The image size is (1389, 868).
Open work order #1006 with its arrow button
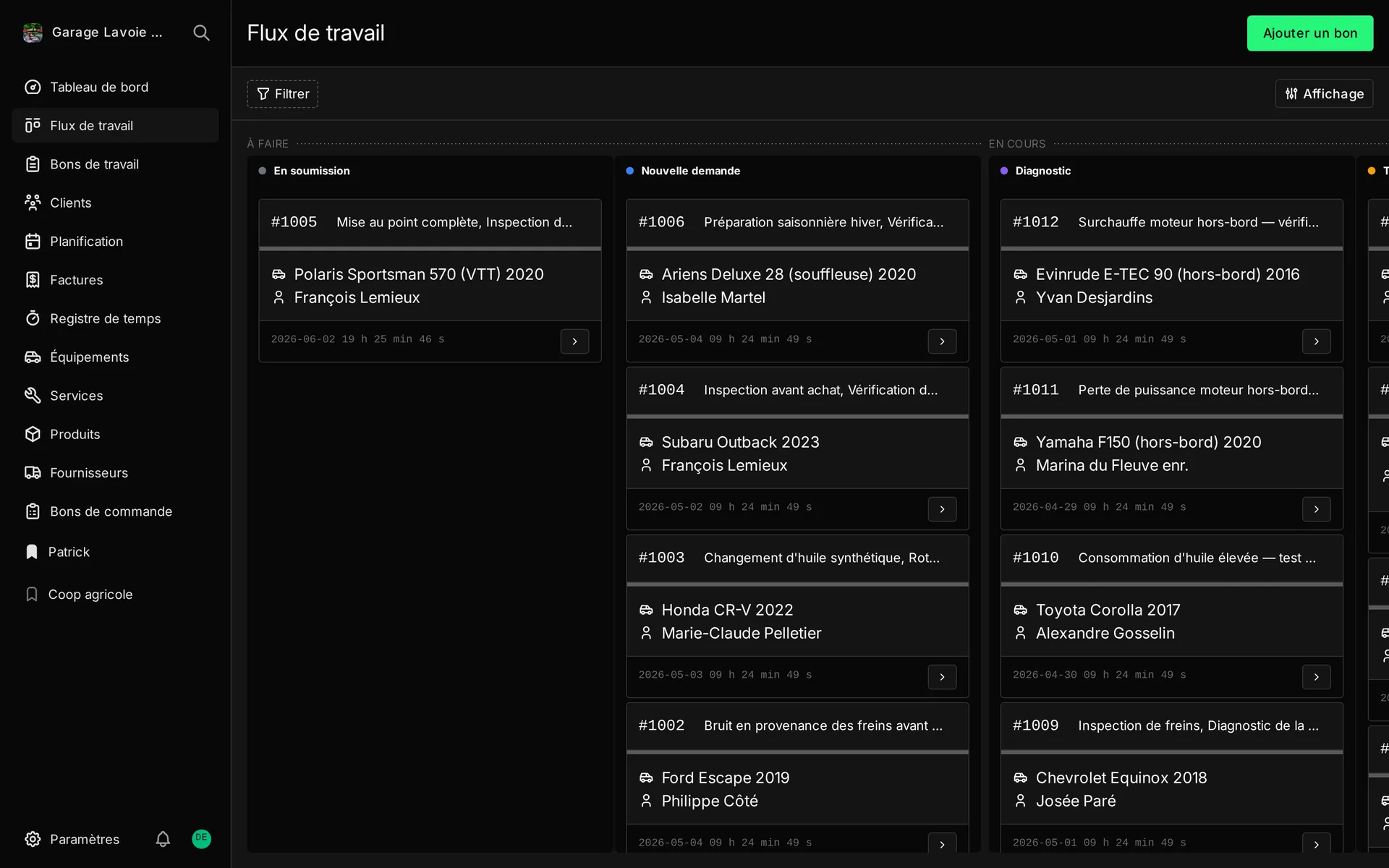coord(942,341)
